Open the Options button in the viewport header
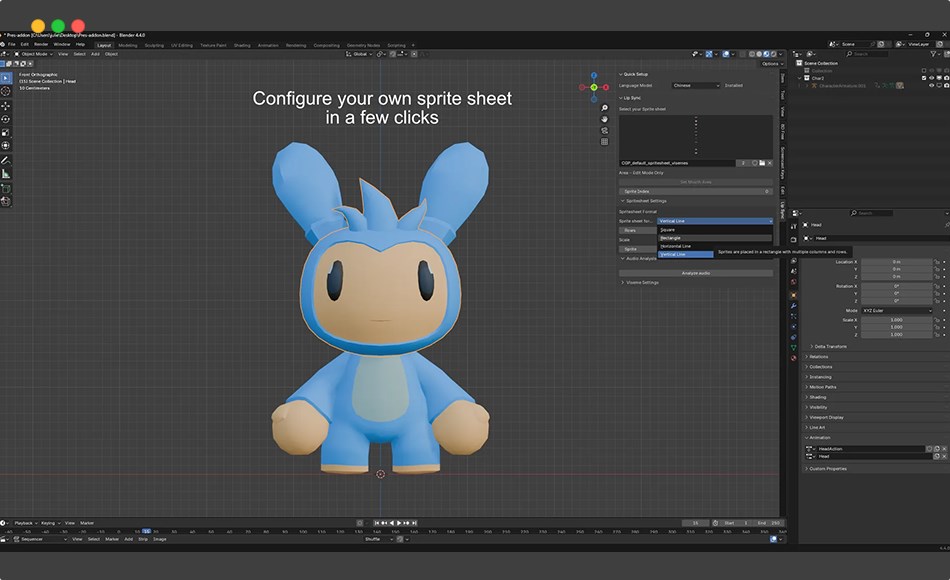This screenshot has width=950, height=580. pos(770,64)
